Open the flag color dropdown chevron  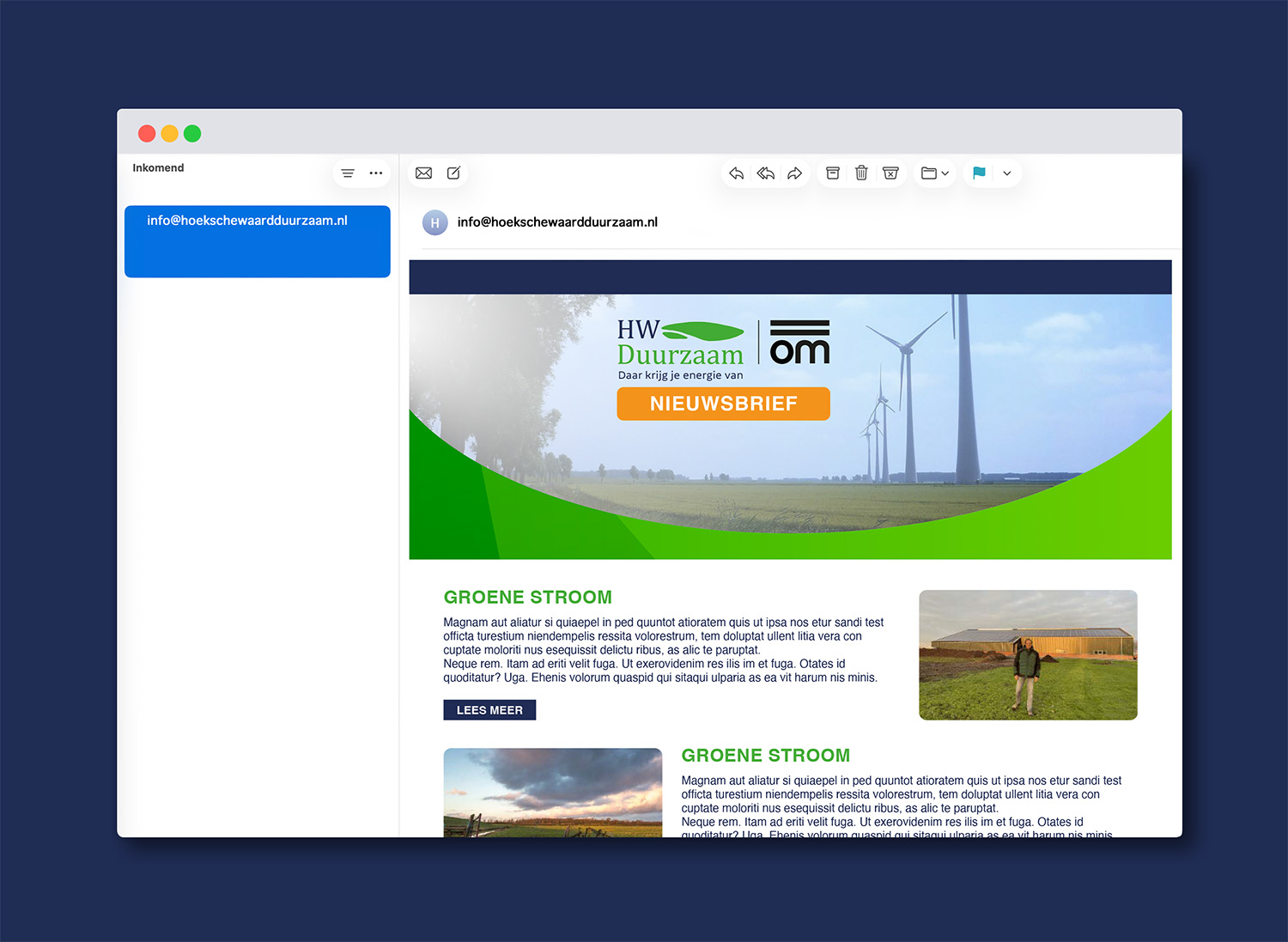[1007, 173]
